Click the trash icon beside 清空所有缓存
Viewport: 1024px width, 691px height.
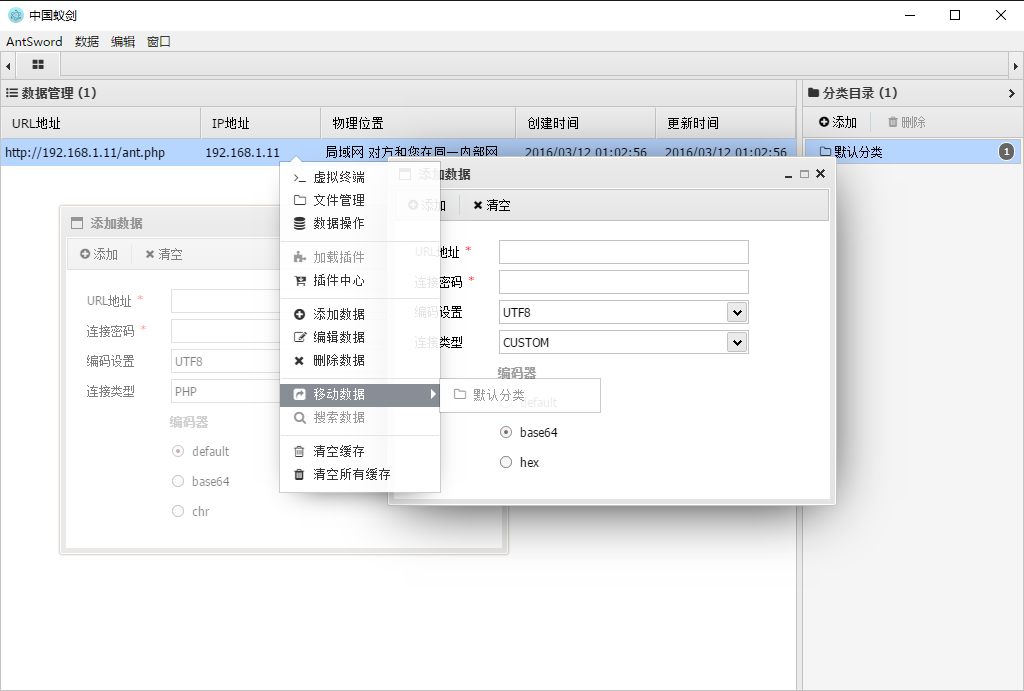coord(299,474)
